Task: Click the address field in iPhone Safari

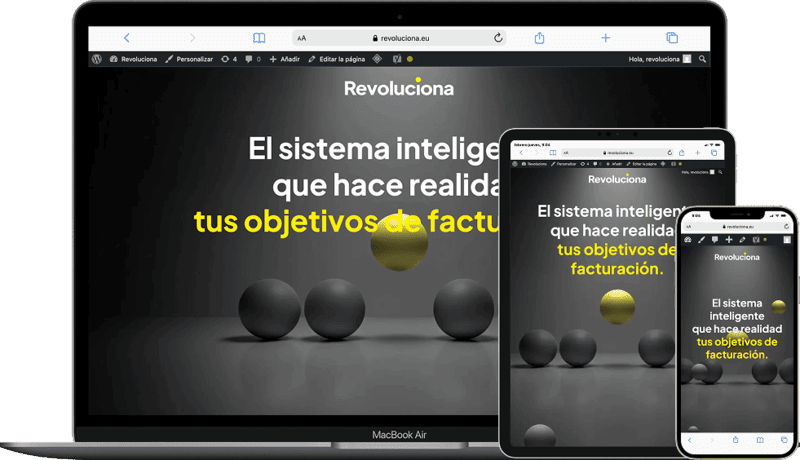Action: click(x=736, y=226)
